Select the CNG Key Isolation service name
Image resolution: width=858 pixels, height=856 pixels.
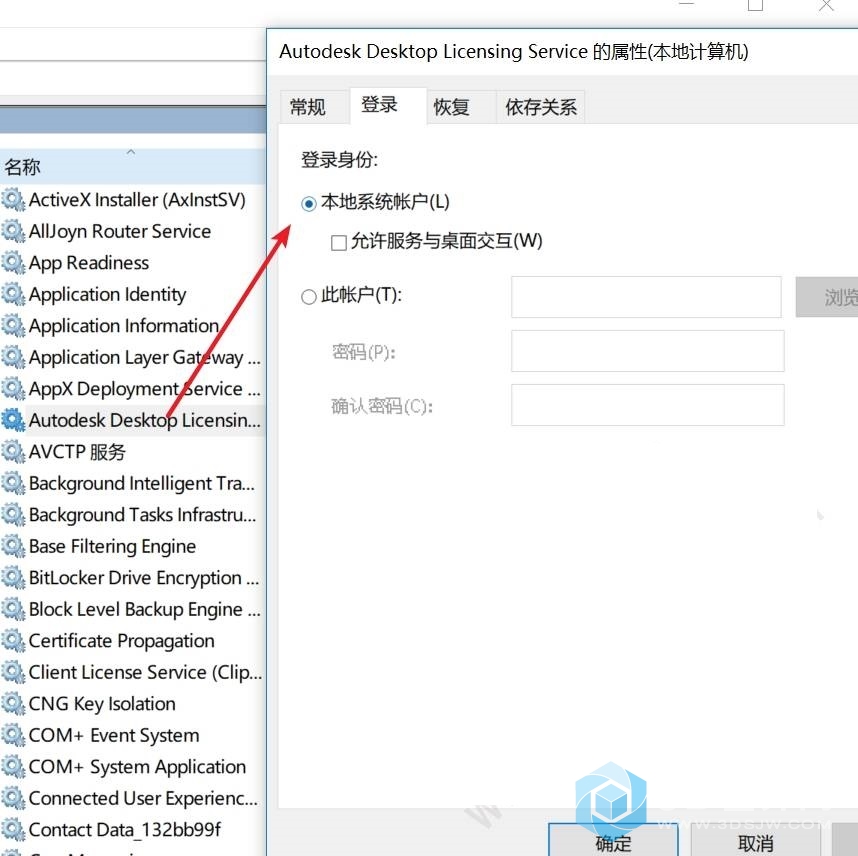click(x=102, y=704)
